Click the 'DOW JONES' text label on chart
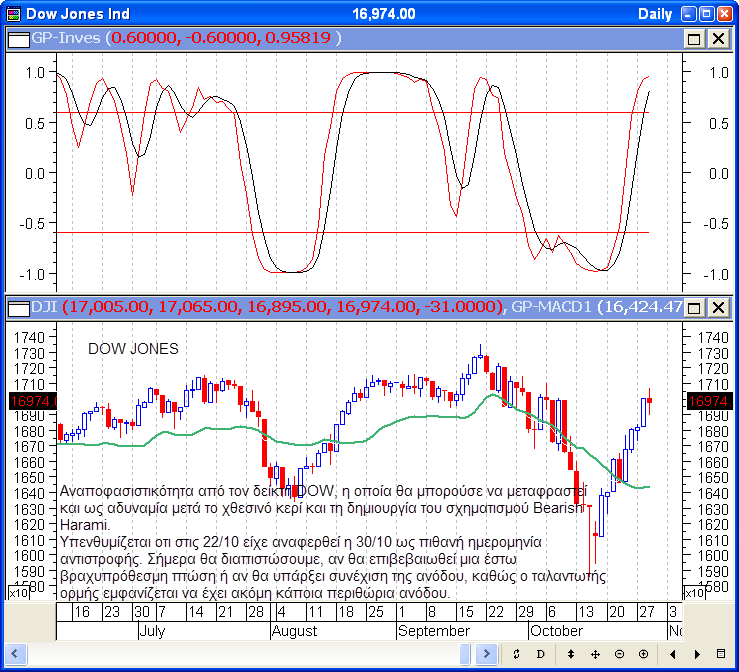Image resolution: width=739 pixels, height=672 pixels. [133, 349]
